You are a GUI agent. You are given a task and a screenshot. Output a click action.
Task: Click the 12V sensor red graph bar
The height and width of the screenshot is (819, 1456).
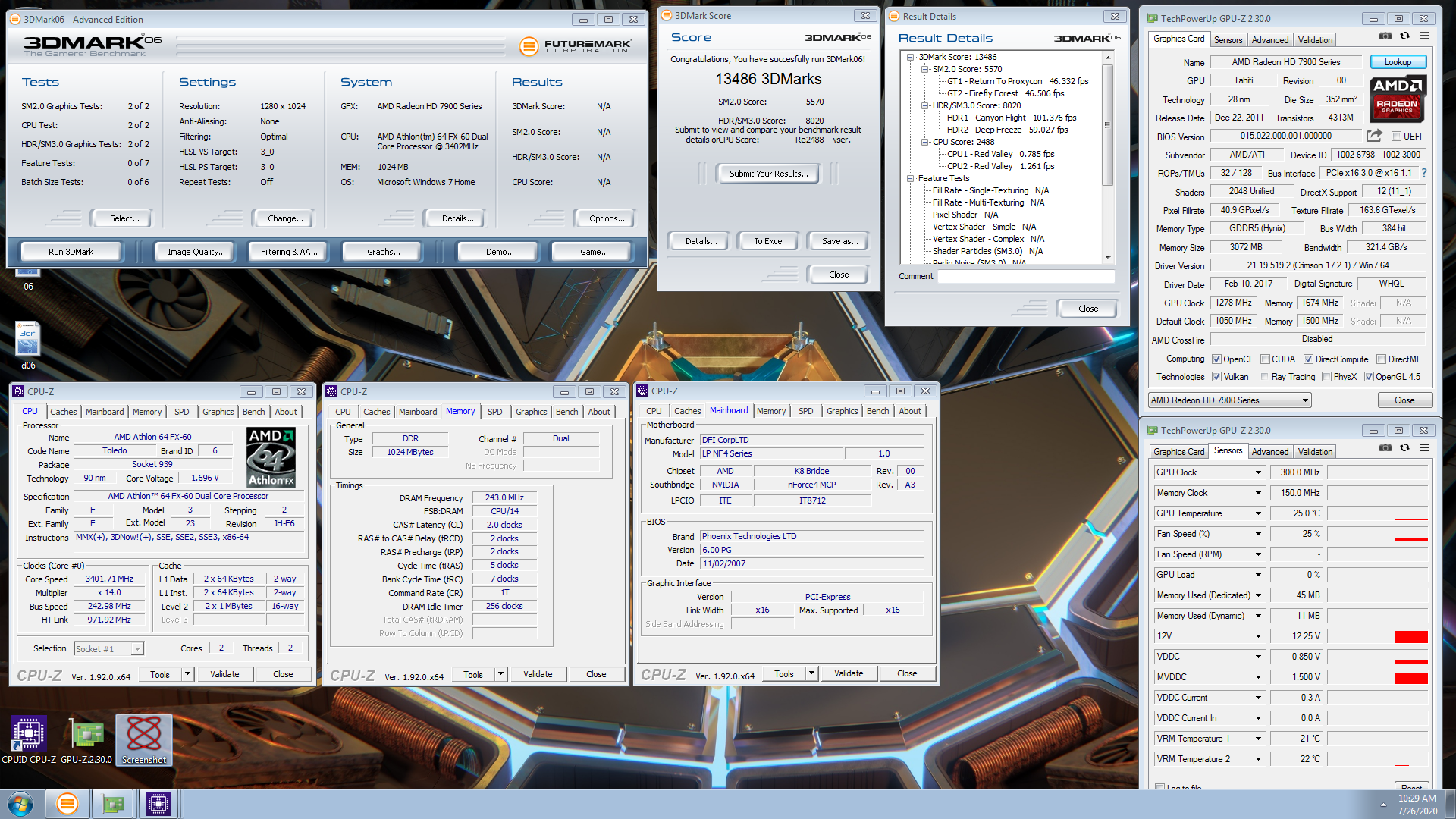point(1410,637)
